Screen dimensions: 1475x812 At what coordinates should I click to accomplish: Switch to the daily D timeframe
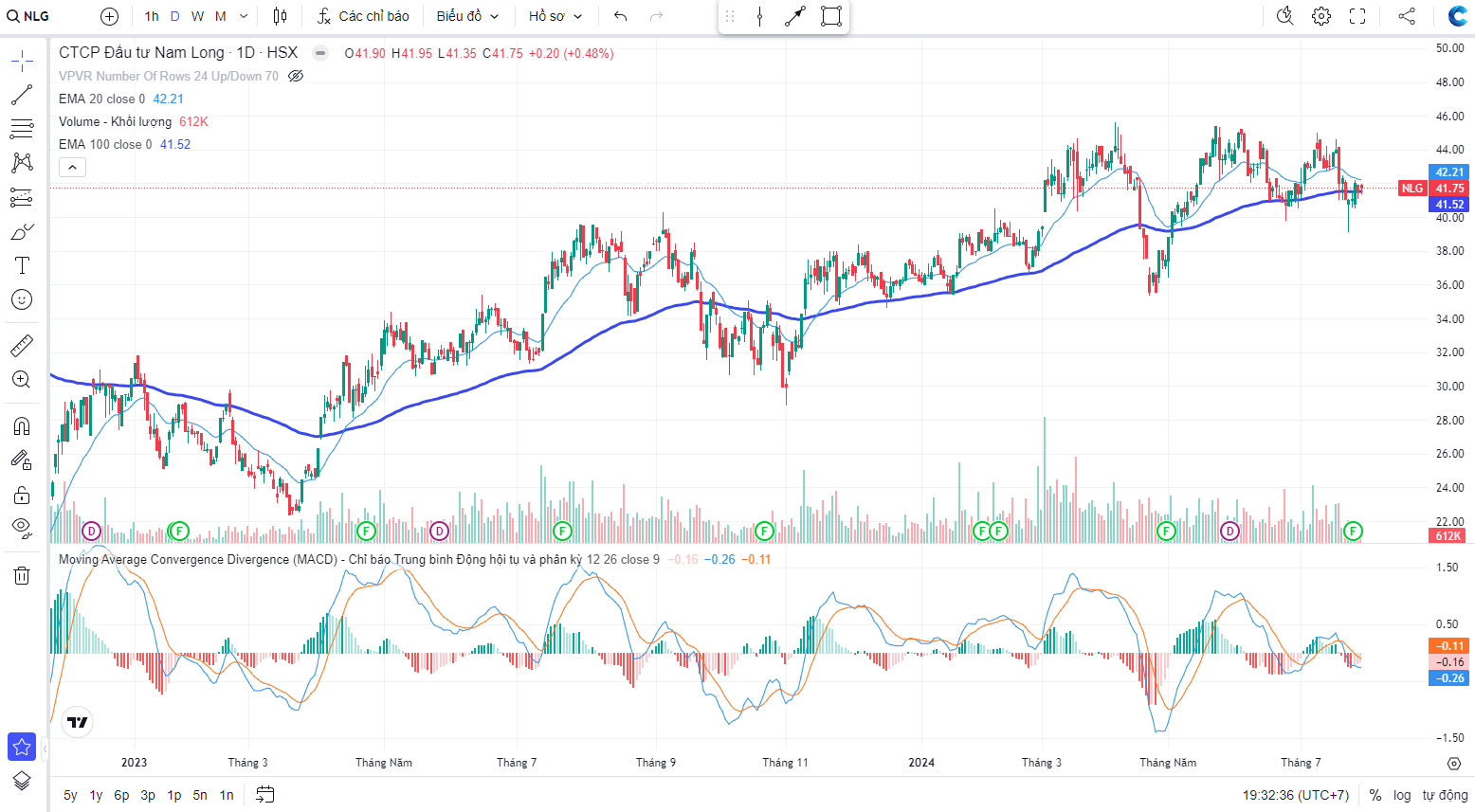[175, 16]
